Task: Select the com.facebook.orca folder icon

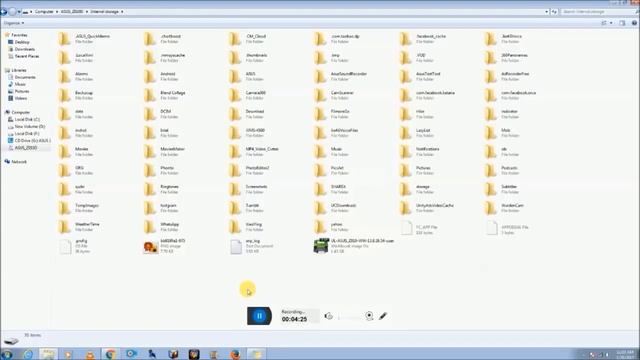Action: [491, 95]
